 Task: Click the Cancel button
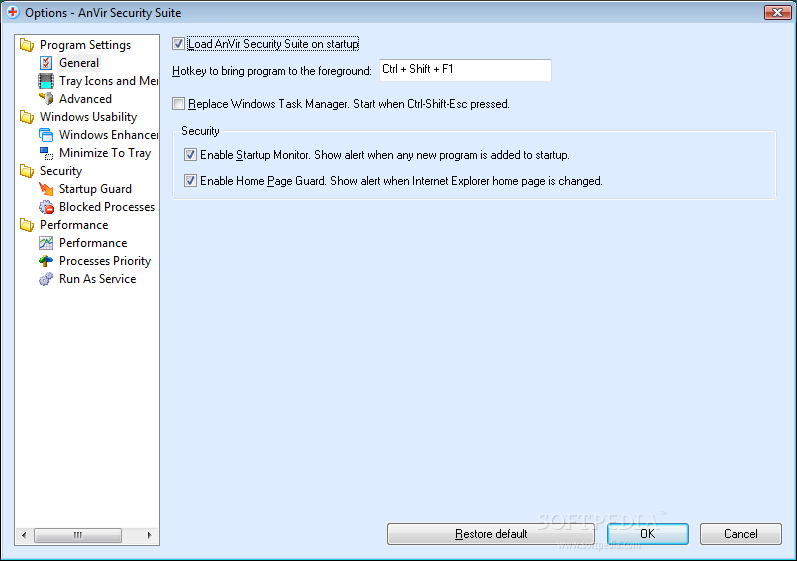741,534
